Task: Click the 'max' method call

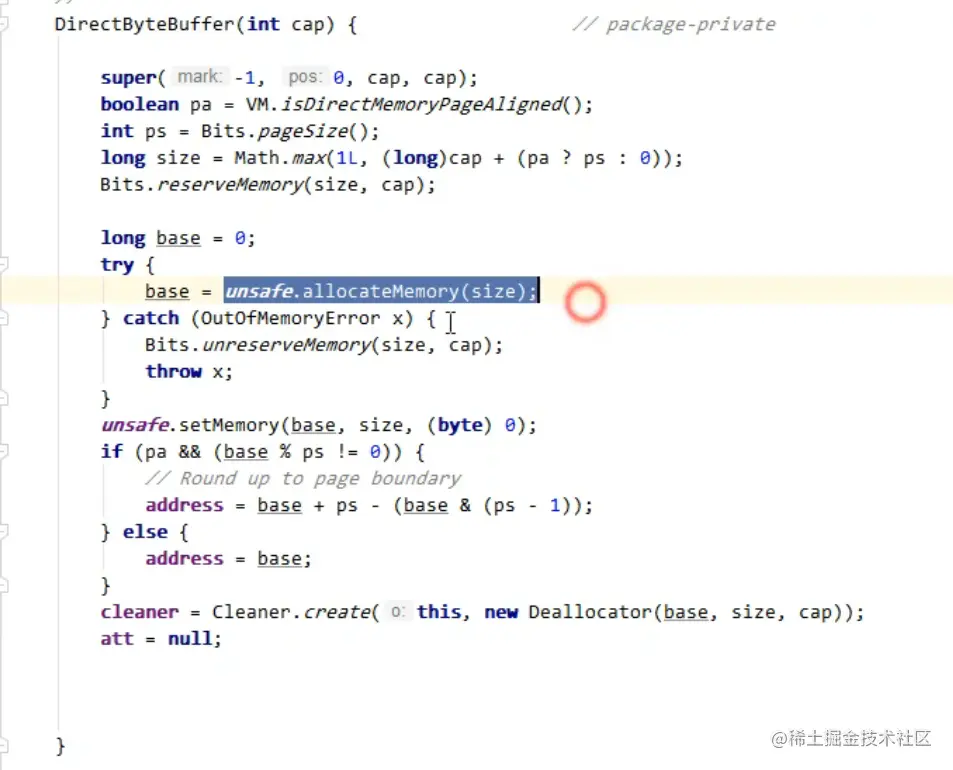Action: (x=309, y=158)
